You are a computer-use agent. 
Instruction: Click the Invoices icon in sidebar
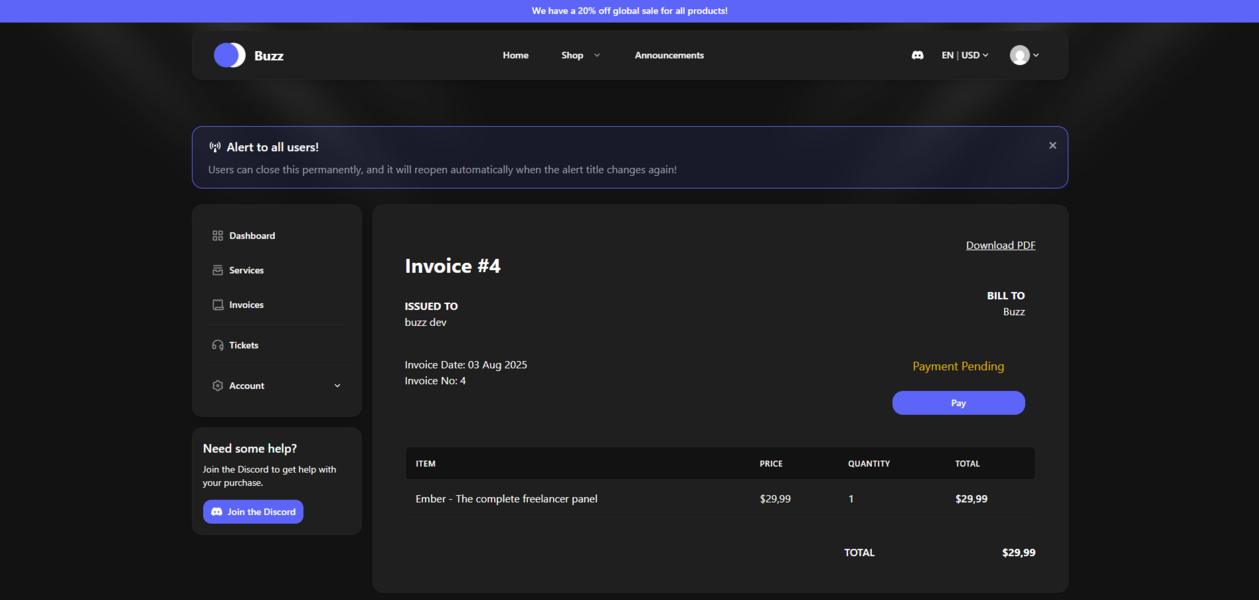coord(218,305)
